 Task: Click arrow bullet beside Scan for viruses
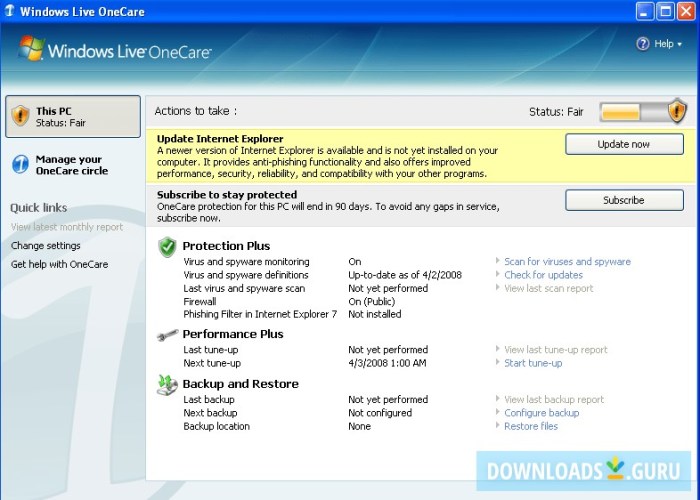[x=498, y=260]
